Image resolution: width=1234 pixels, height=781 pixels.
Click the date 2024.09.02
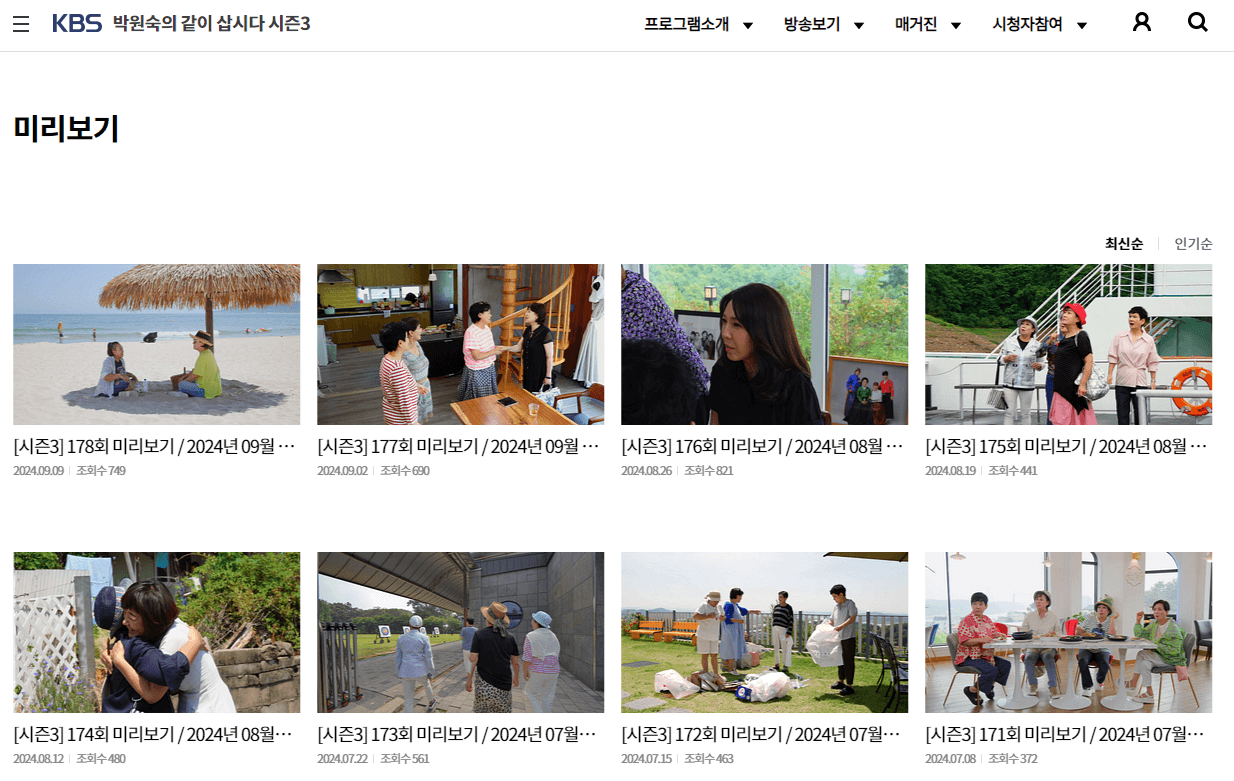tap(342, 471)
